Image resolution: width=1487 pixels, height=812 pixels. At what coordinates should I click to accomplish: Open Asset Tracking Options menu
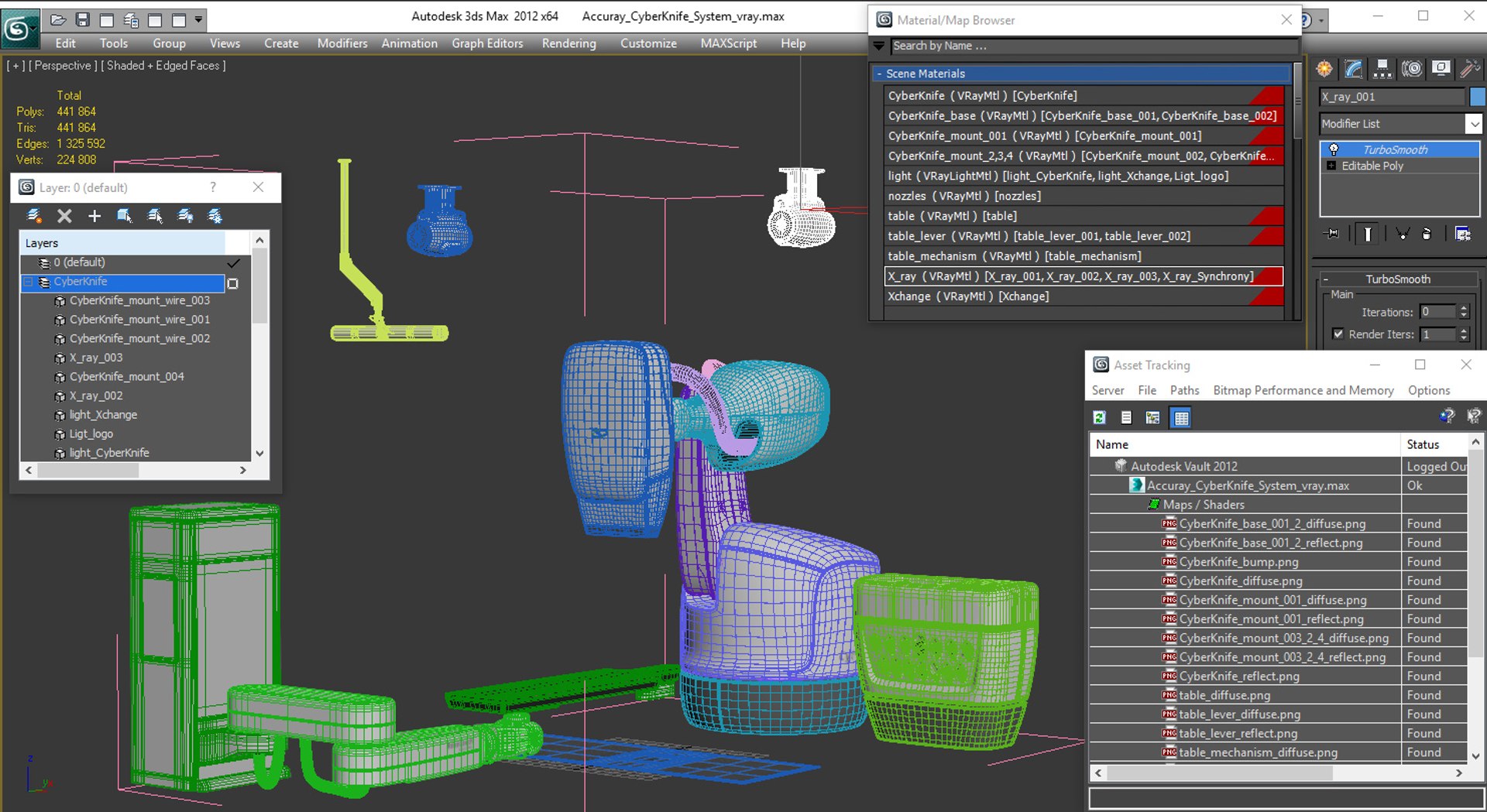[1429, 390]
